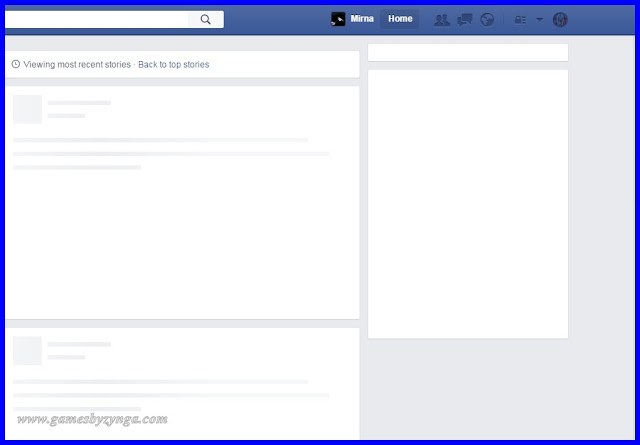
Task: Click the search magnifier icon
Action: pyautogui.click(x=205, y=19)
